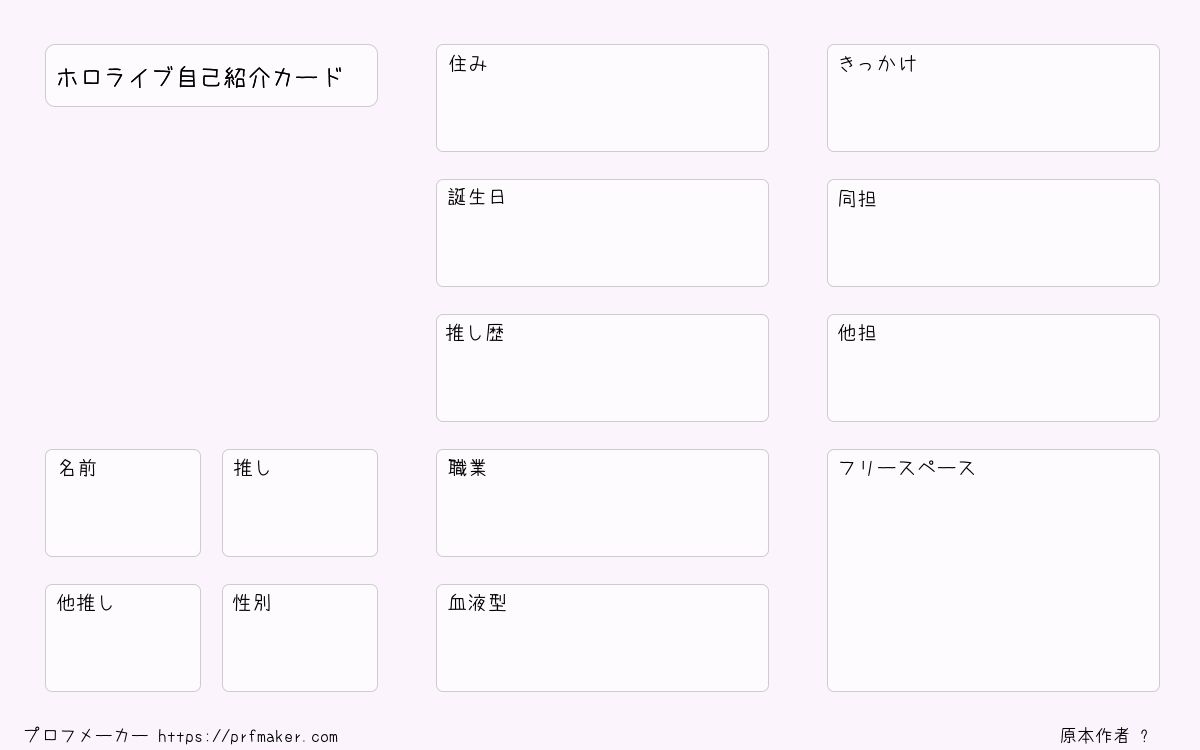Open the https://prfmaker.com link
This screenshot has width=1200, height=750.
[x=248, y=737]
